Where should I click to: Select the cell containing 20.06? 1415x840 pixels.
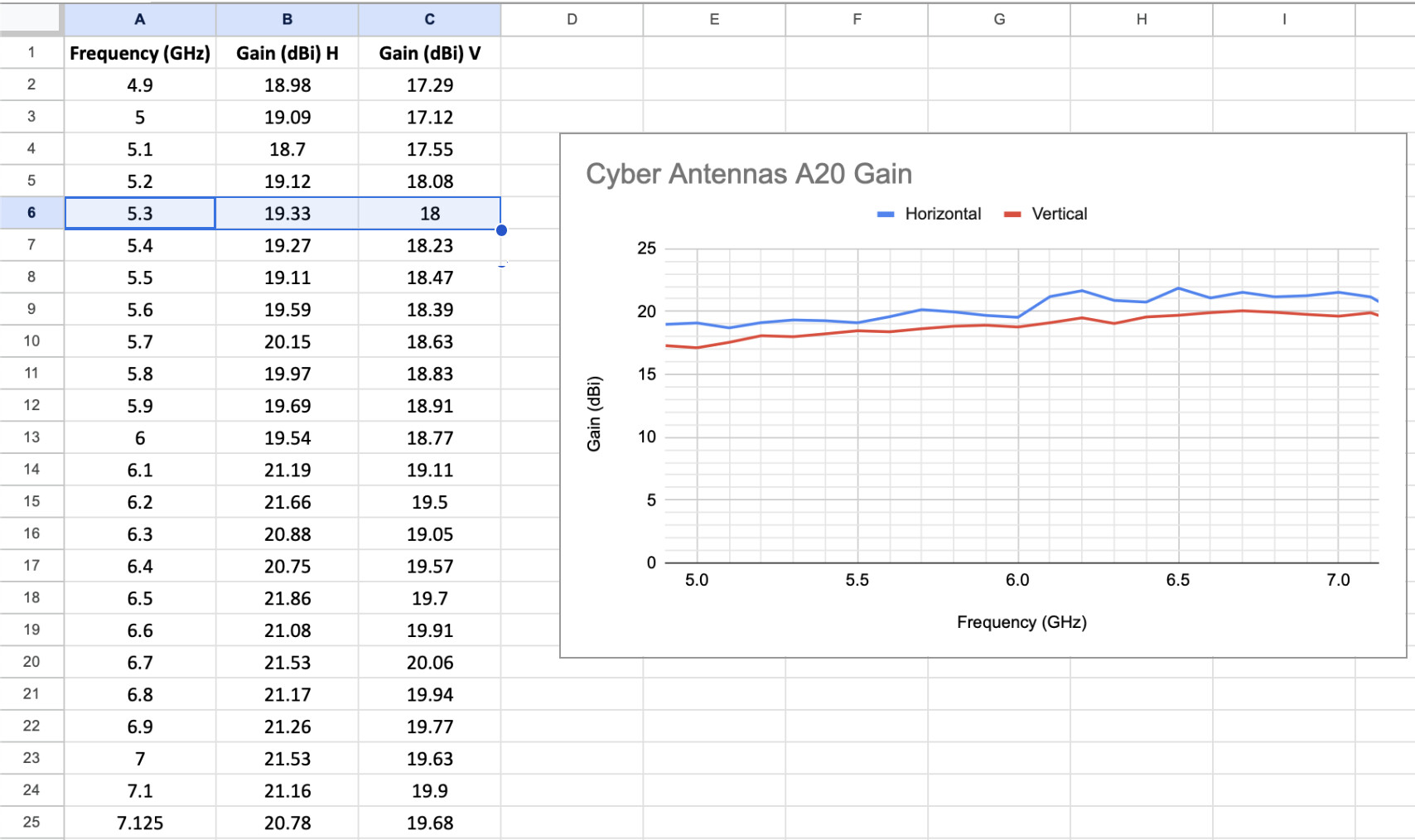[429, 663]
